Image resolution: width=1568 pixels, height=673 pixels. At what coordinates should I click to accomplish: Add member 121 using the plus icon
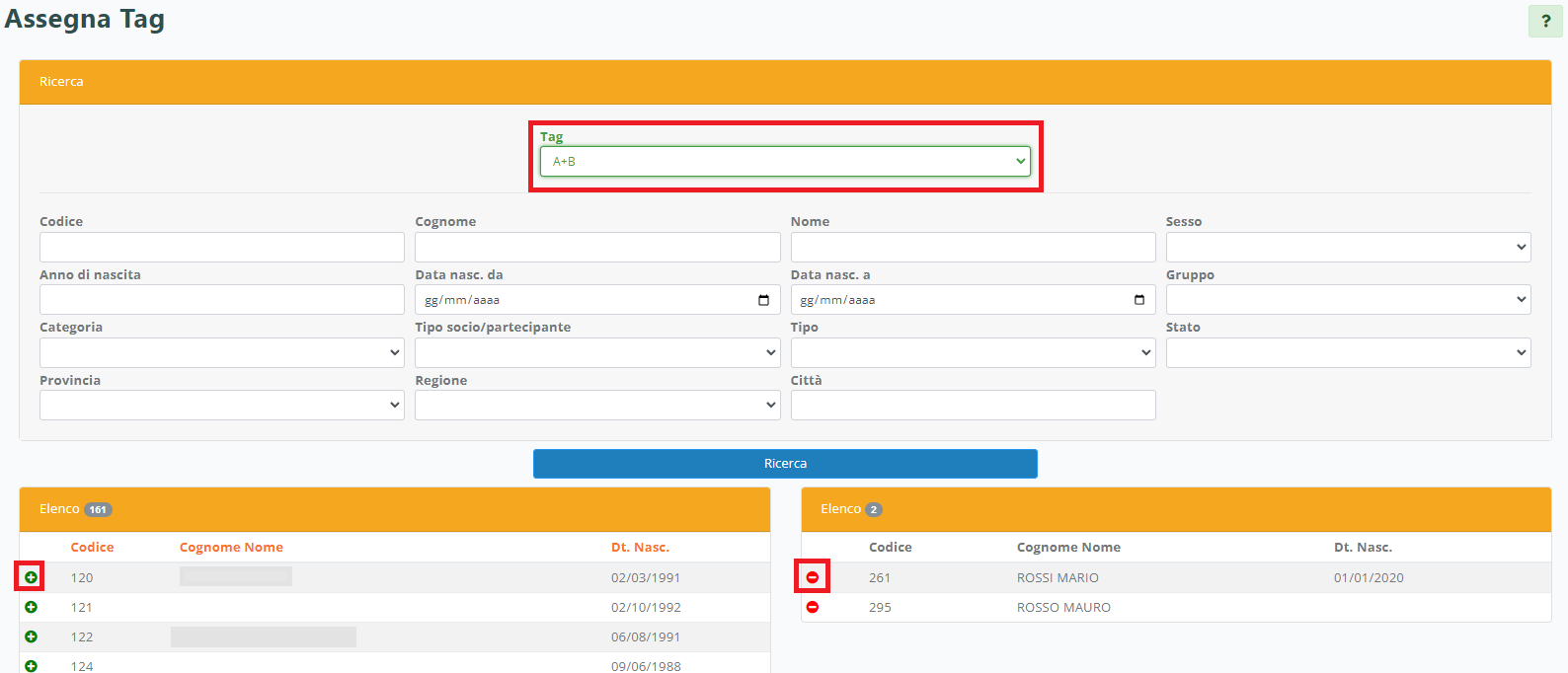coord(31,607)
